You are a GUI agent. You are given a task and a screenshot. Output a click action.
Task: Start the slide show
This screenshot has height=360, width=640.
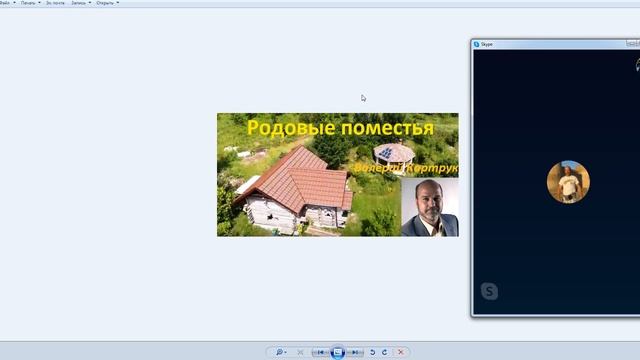[338, 352]
